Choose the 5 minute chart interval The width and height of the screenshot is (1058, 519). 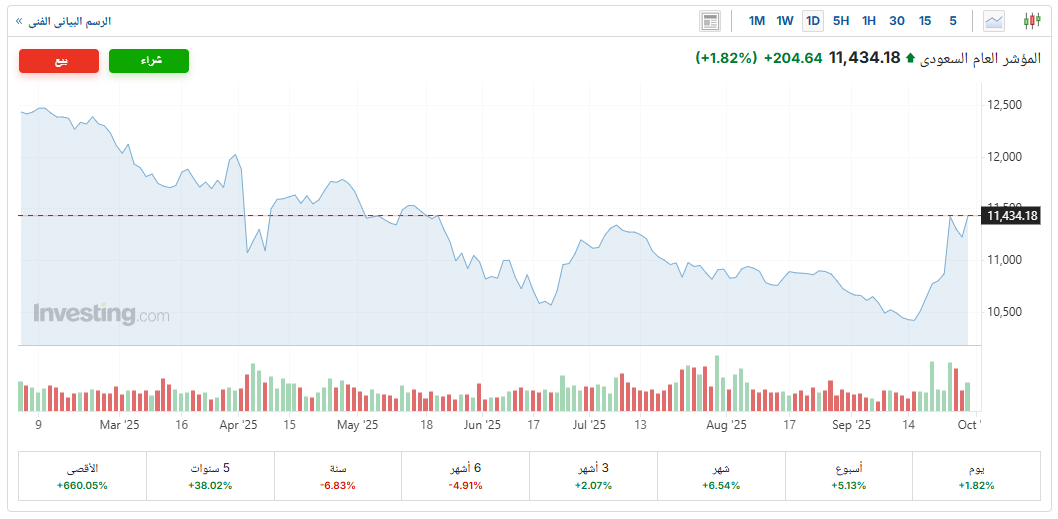click(x=953, y=21)
